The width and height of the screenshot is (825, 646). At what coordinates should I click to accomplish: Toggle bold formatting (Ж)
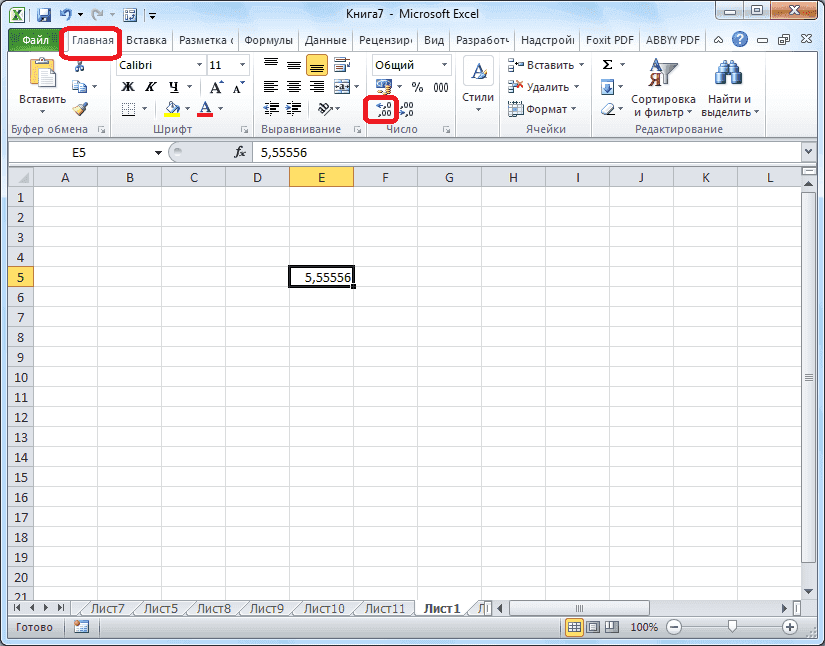click(127, 87)
